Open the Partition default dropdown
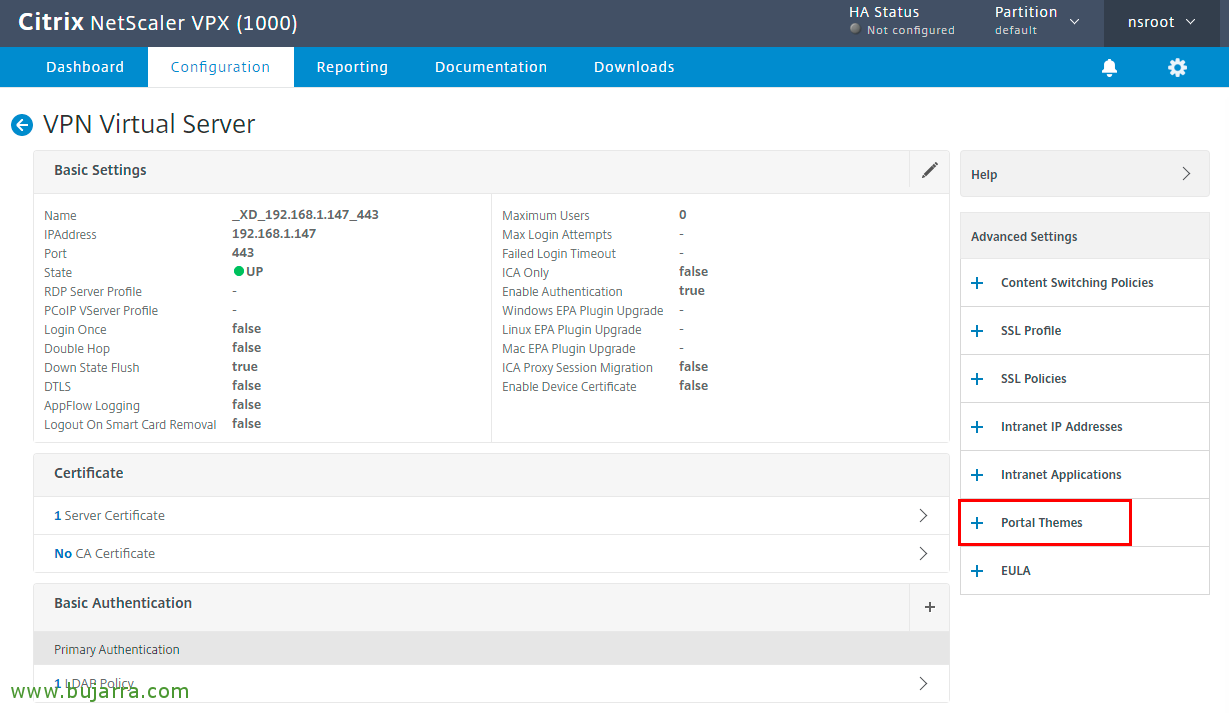 click(1037, 21)
